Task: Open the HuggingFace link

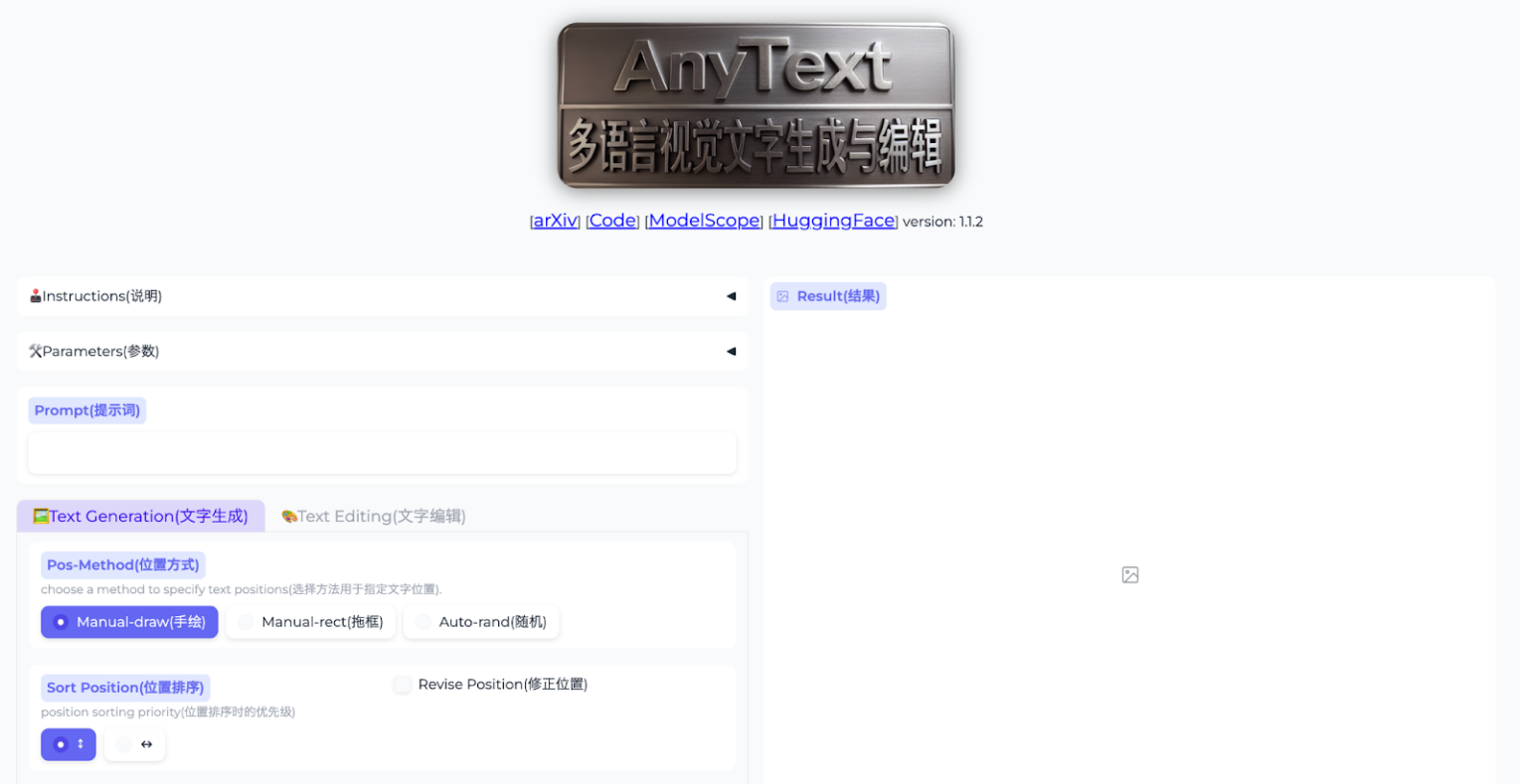Action: click(x=833, y=220)
